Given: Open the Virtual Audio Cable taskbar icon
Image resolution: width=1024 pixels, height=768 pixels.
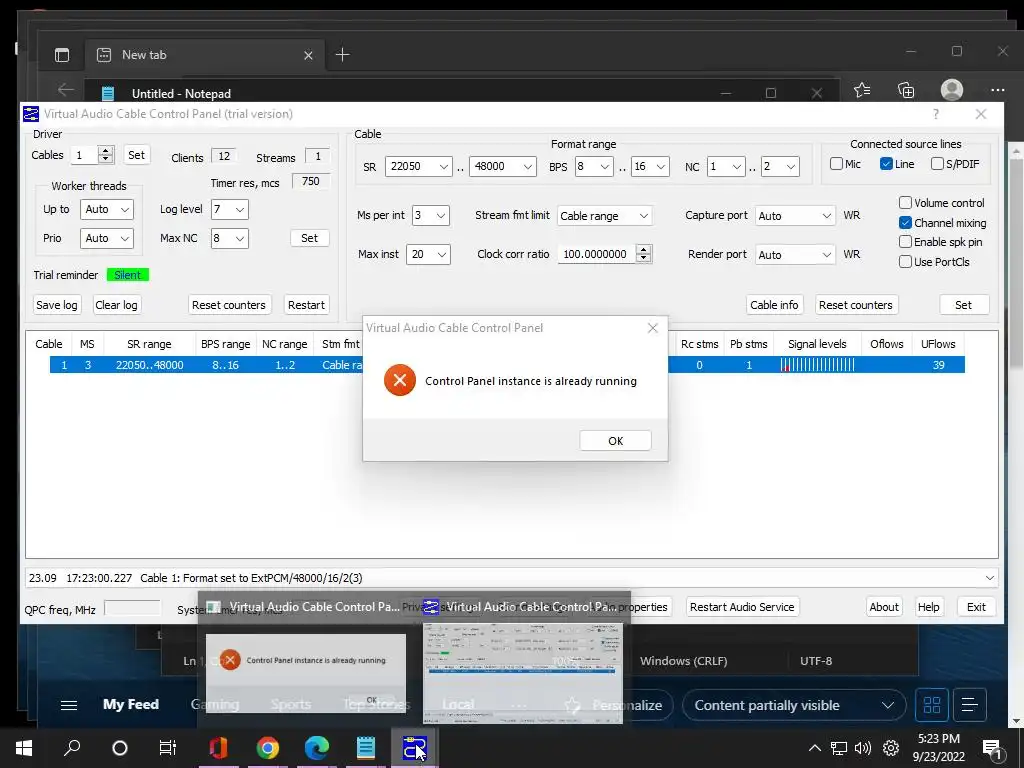Looking at the screenshot, I should tap(414, 748).
